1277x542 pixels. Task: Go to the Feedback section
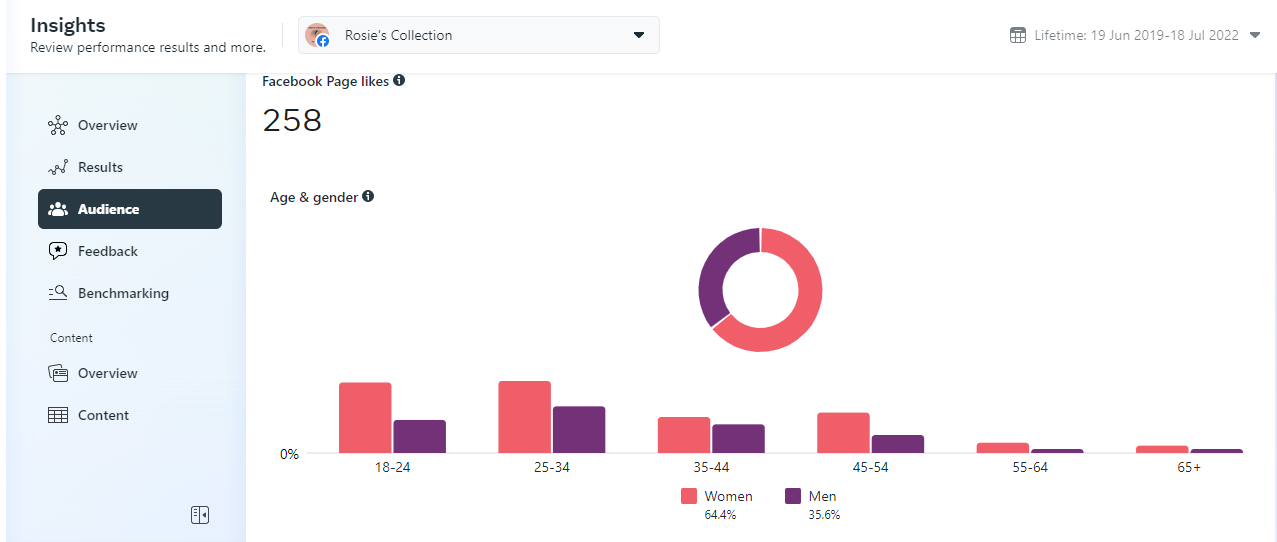pos(108,252)
